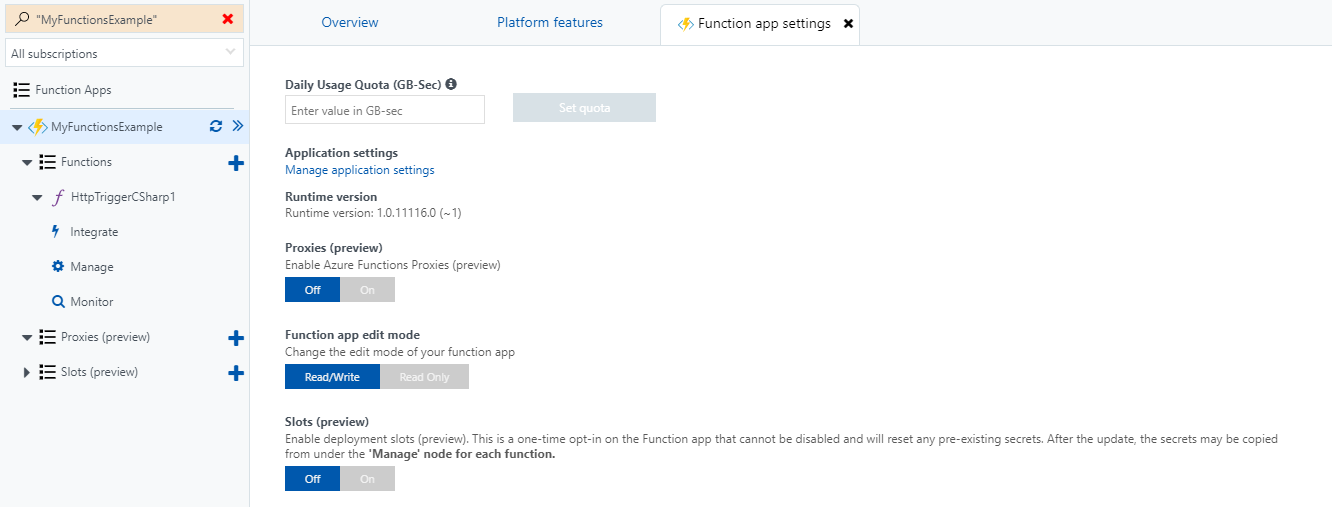Switch to the Platform features tab
The image size is (1332, 507).
tap(550, 22)
